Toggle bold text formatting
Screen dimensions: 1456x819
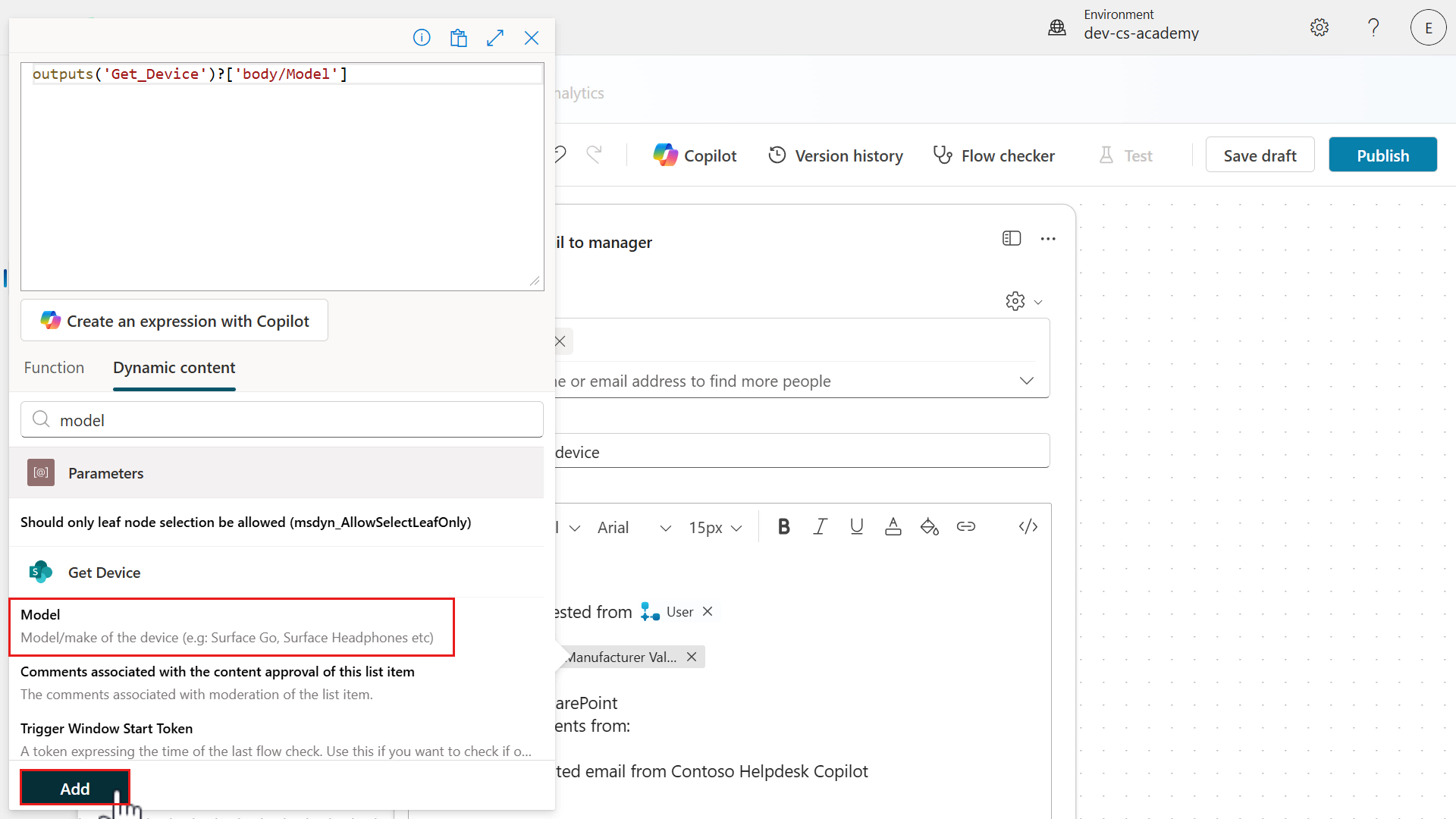[783, 526]
